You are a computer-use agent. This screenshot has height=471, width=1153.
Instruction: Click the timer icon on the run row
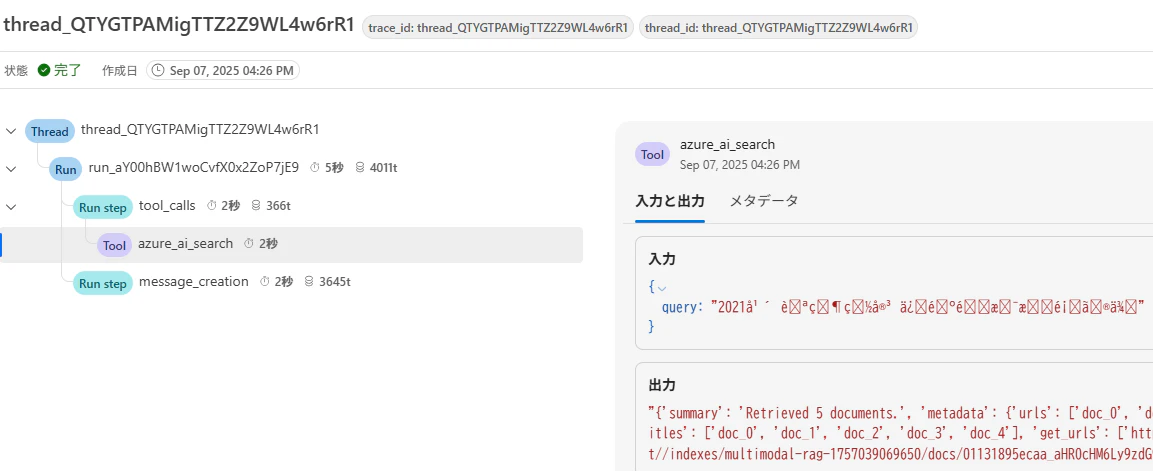315,168
